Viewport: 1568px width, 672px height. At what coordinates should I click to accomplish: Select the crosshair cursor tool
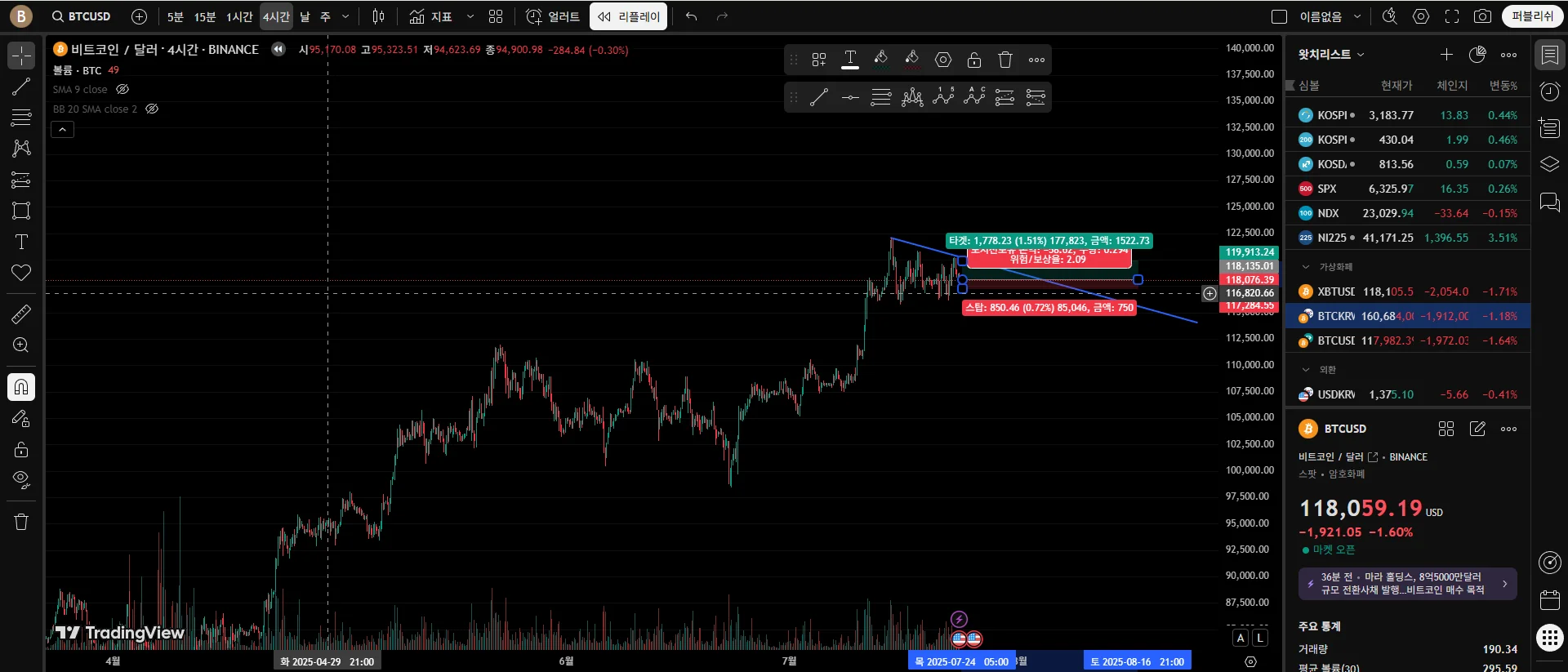click(21, 56)
